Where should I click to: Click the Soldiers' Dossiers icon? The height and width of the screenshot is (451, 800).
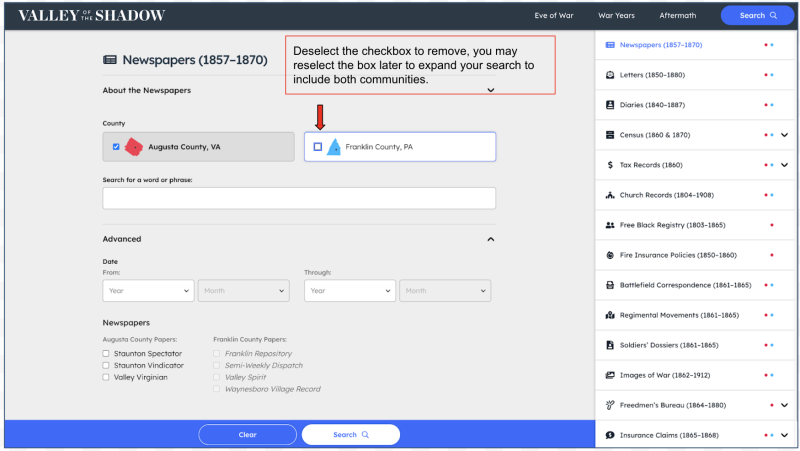coord(610,345)
